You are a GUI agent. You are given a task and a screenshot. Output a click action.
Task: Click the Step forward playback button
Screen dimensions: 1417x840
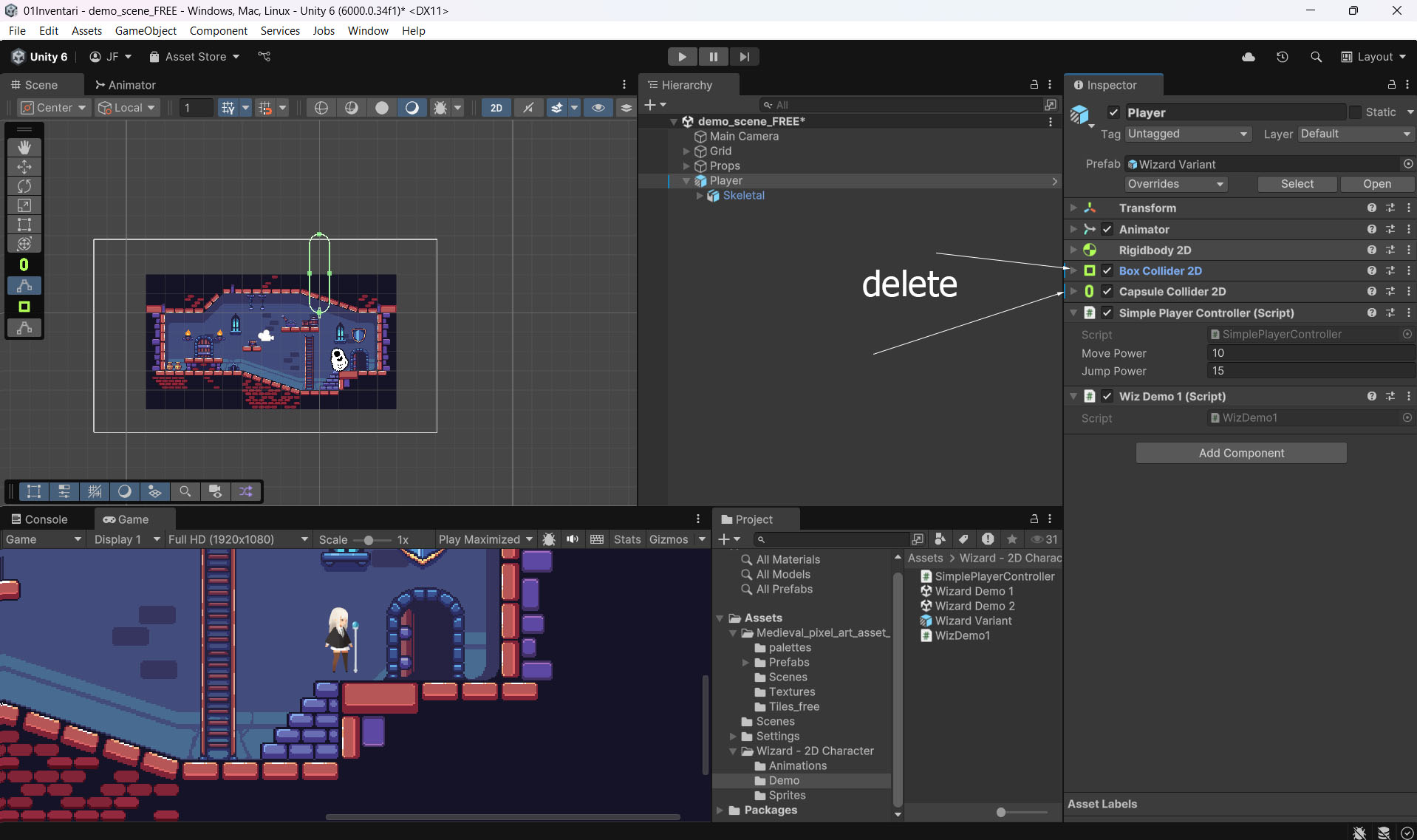[744, 57]
